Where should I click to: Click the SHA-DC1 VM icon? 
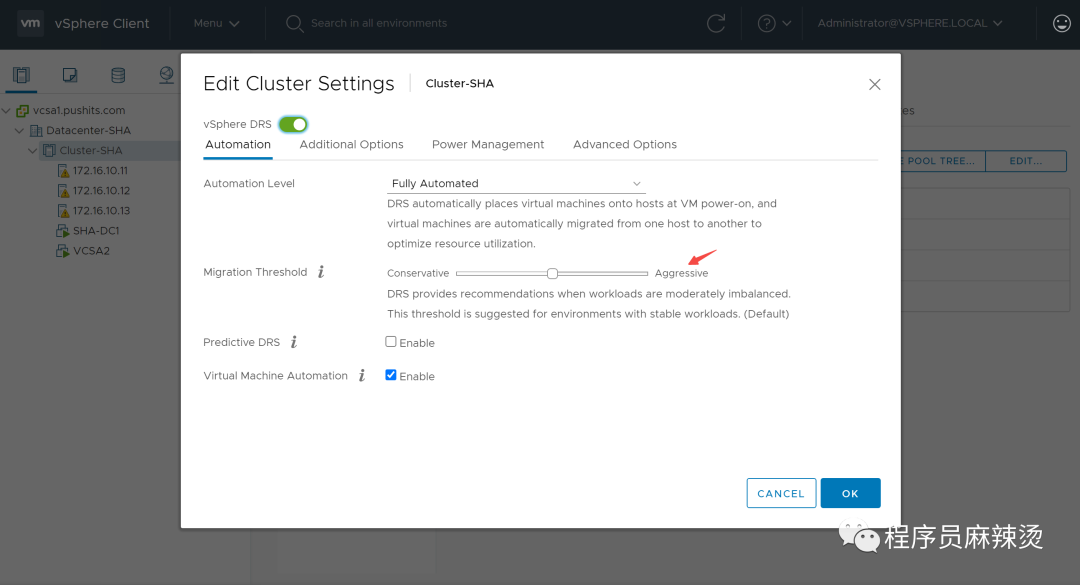point(63,231)
